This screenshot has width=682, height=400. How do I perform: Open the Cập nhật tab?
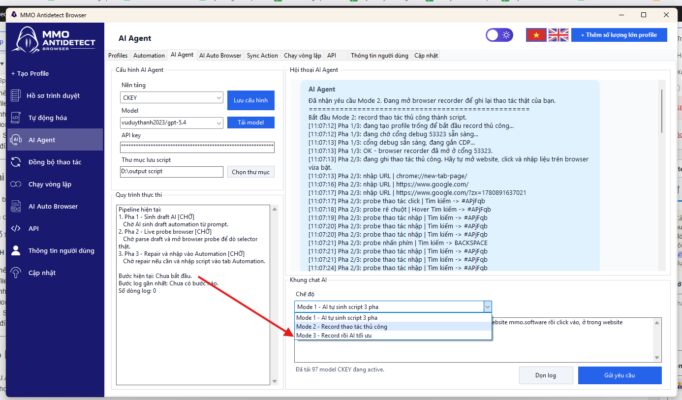426,55
